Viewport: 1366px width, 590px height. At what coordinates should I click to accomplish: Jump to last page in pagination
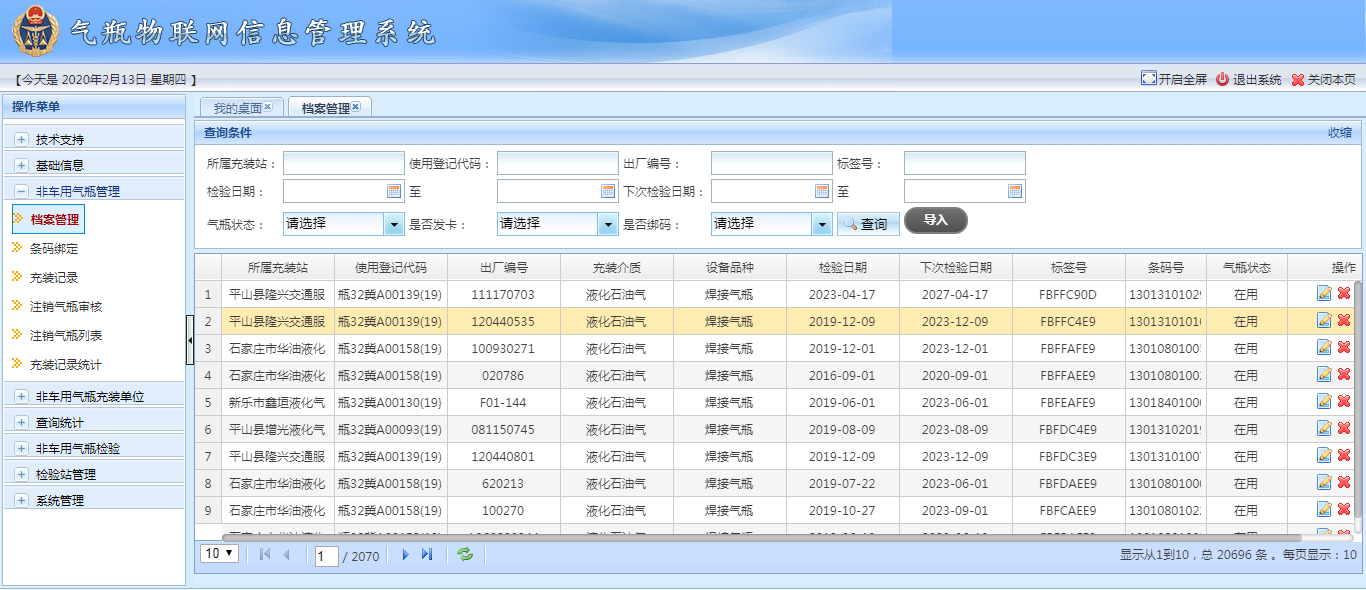(427, 554)
